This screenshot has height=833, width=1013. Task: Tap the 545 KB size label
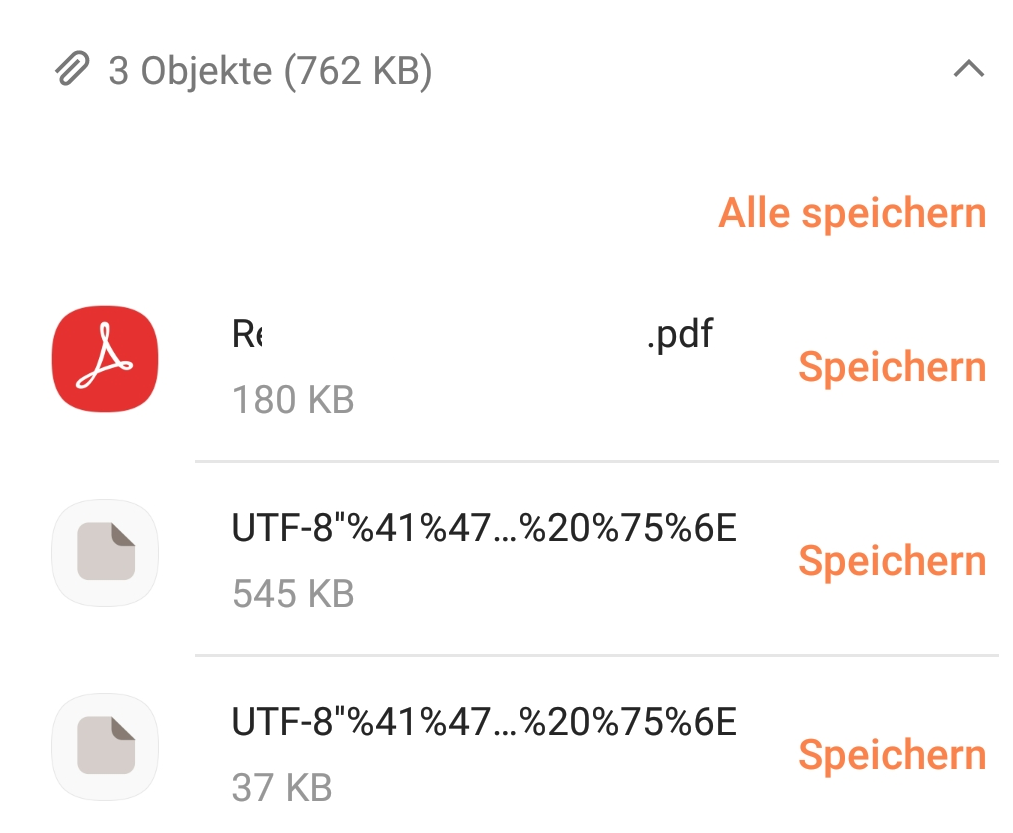(x=293, y=594)
